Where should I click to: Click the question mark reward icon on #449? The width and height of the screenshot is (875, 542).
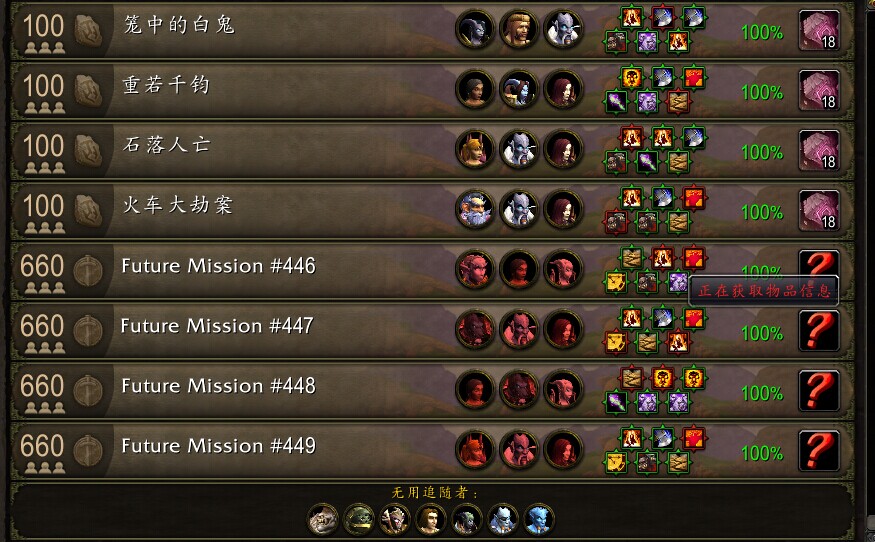point(819,450)
